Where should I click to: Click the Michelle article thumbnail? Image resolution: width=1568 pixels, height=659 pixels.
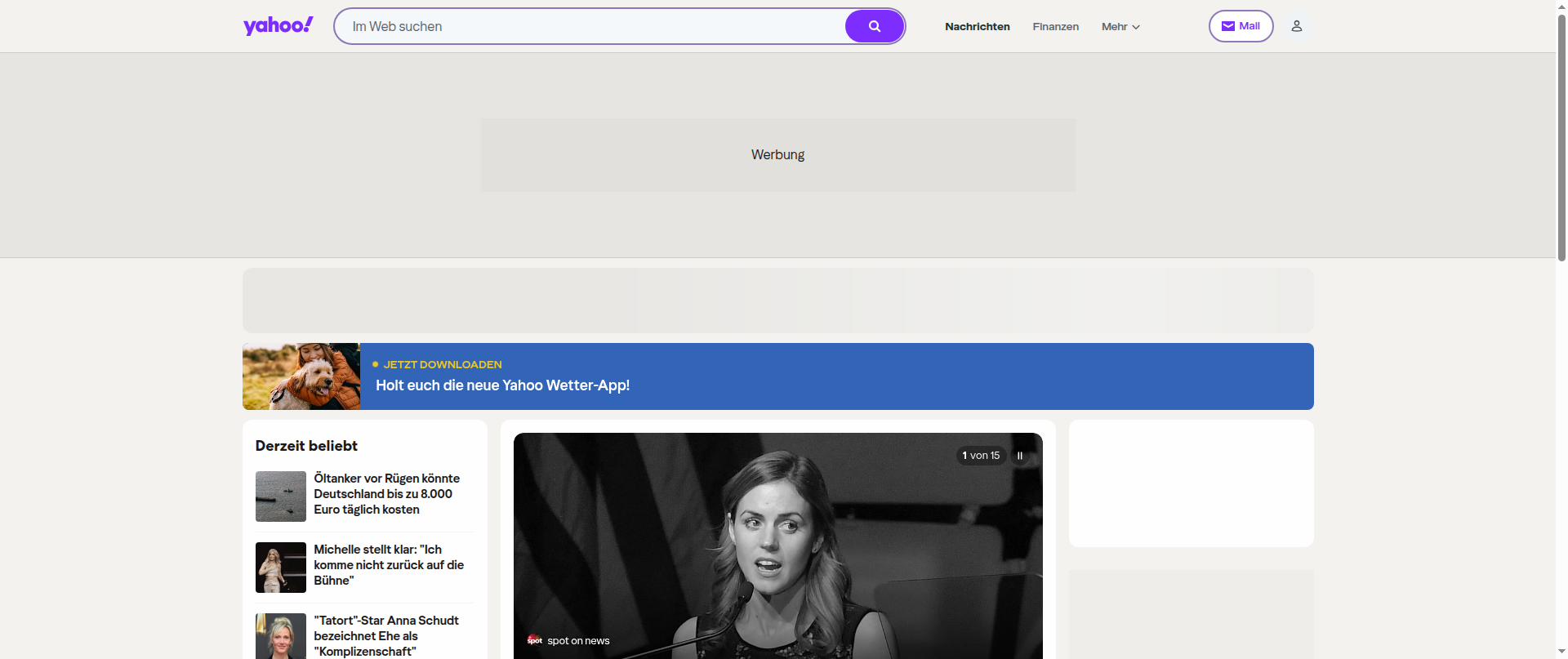point(280,568)
